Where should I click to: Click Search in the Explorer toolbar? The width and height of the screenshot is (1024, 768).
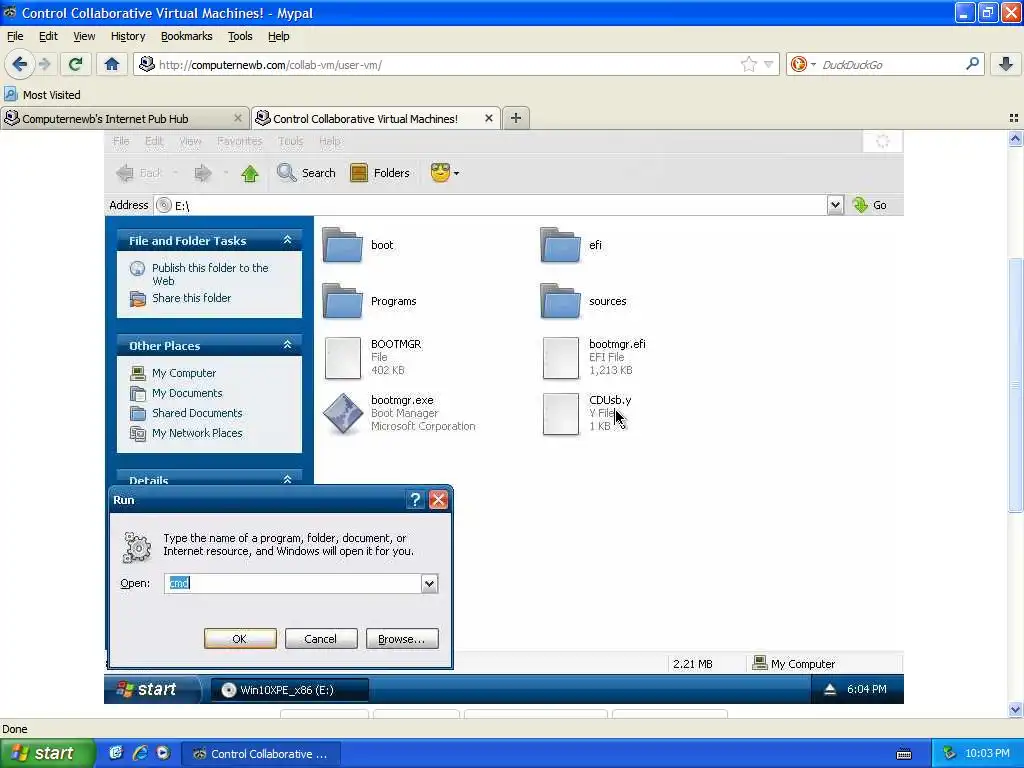point(306,173)
